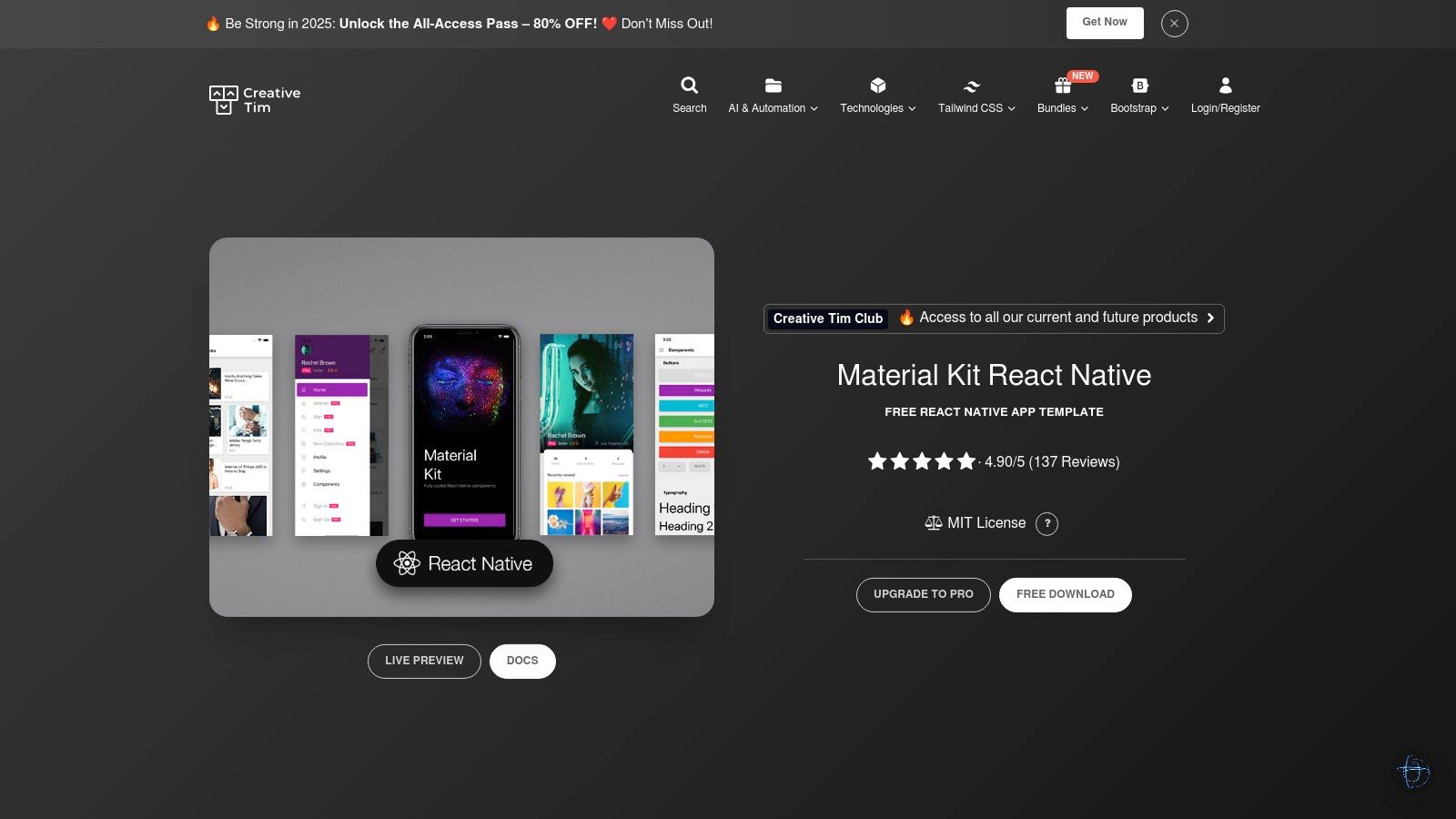The width and height of the screenshot is (1456, 819).
Task: Click the neon portrait profile screenshot
Action: [587, 434]
